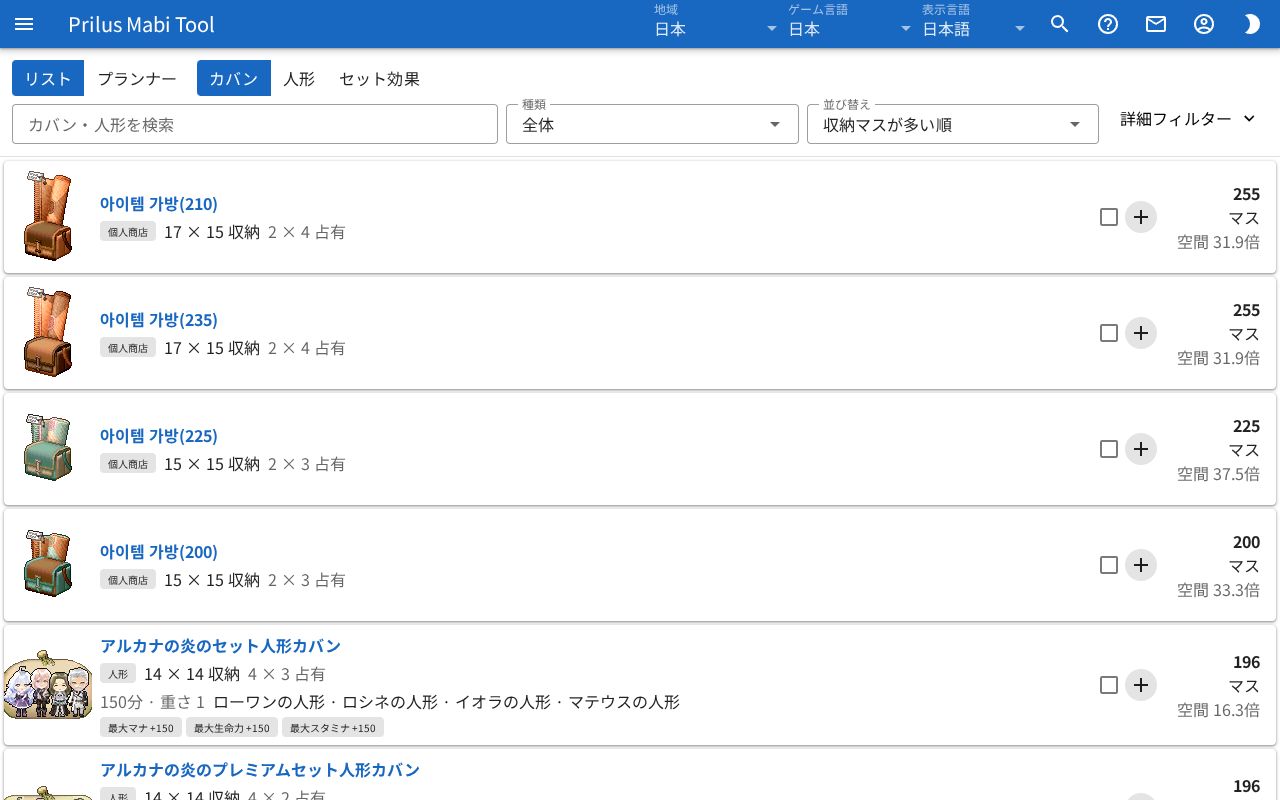
Task: Open the hamburger navigation menu
Action: (24, 24)
